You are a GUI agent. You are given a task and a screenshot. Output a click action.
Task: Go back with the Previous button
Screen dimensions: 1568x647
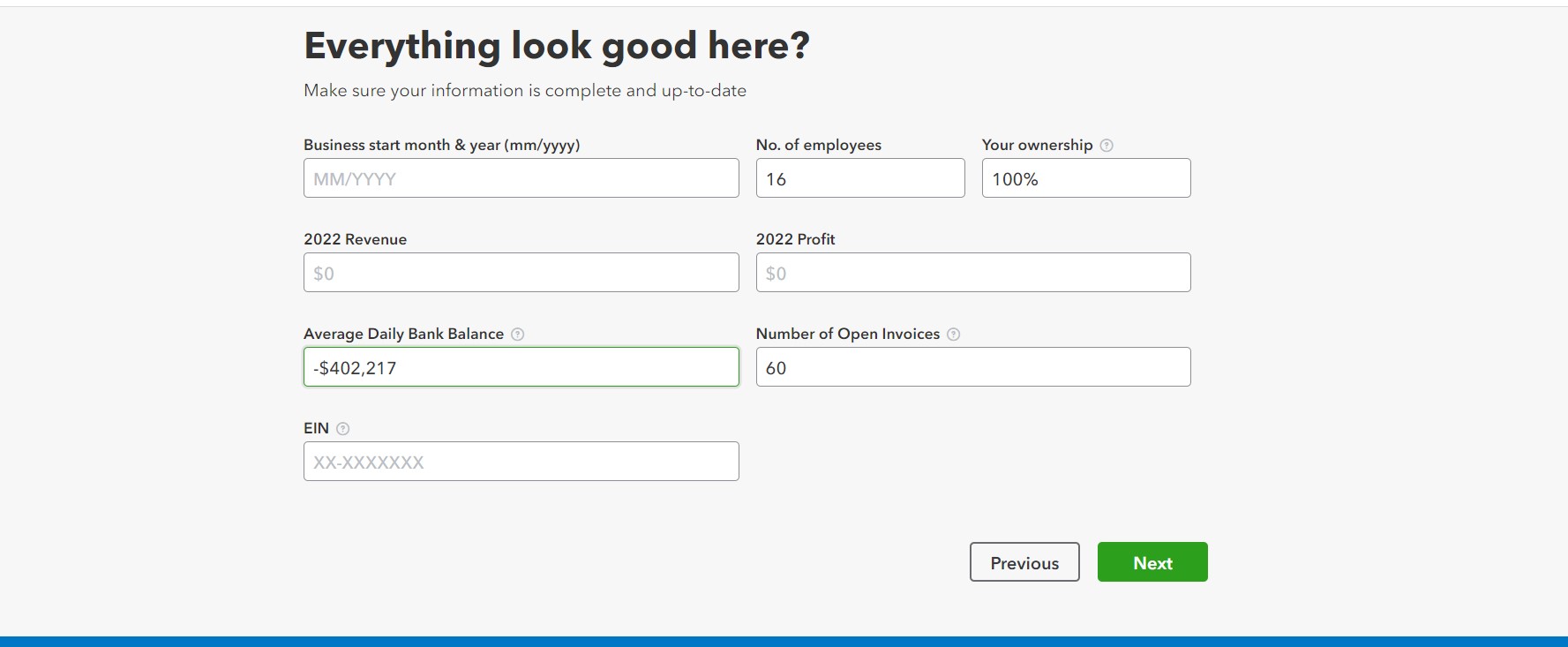click(x=1024, y=562)
